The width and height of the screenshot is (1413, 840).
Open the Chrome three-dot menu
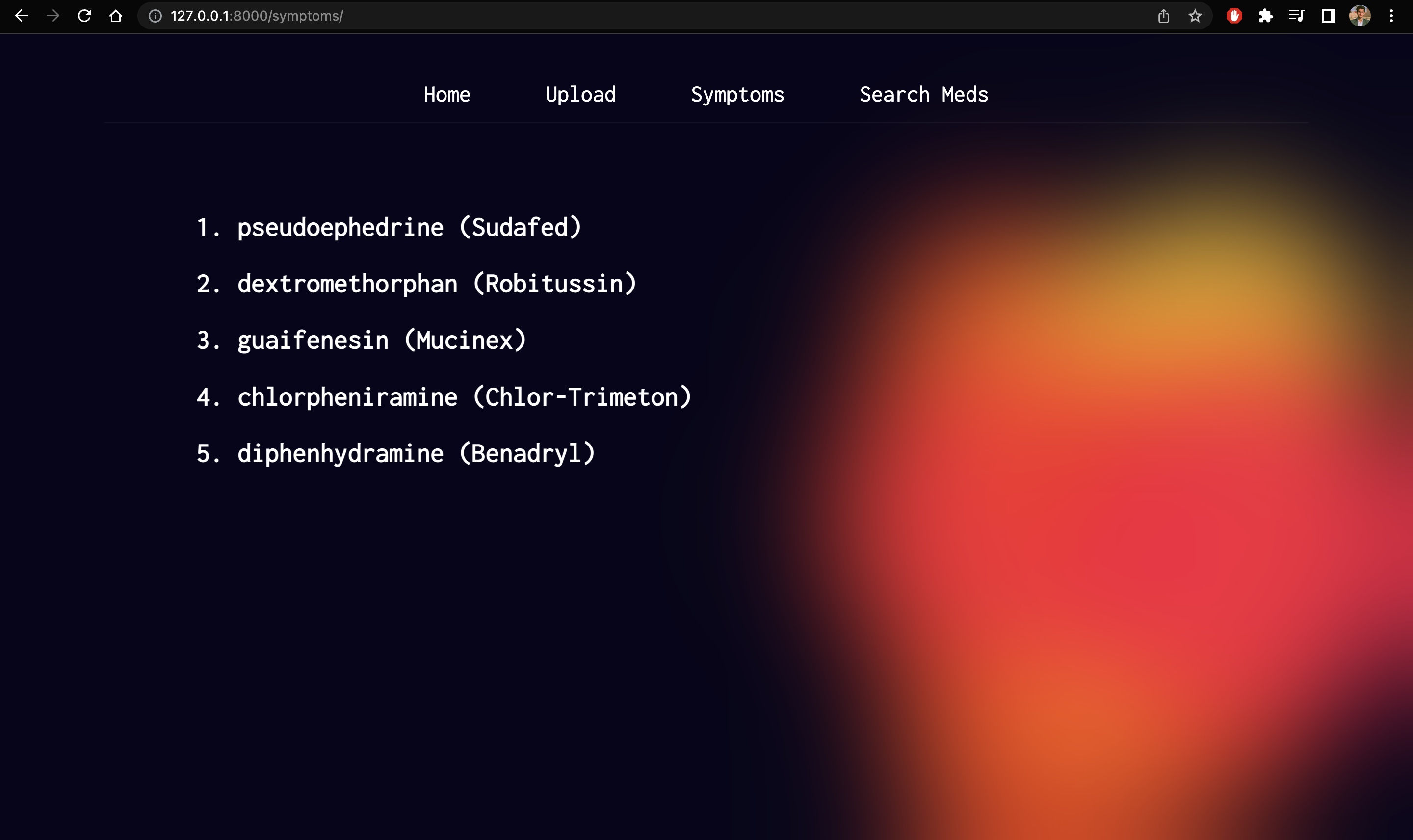(x=1391, y=16)
